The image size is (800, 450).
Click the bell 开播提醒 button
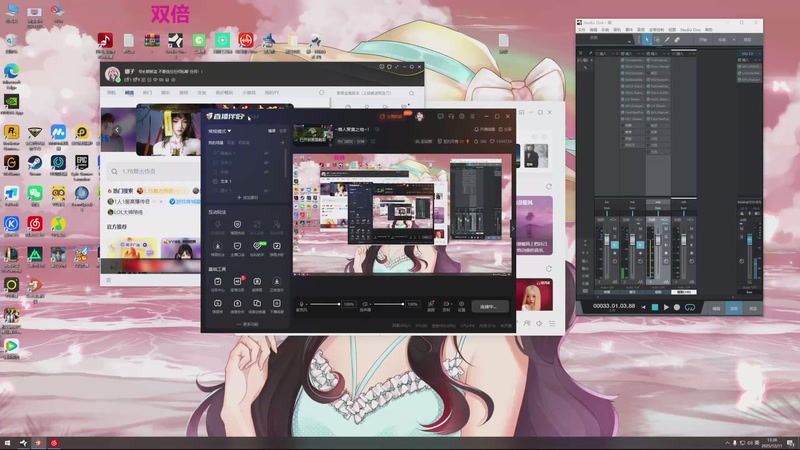point(485,130)
